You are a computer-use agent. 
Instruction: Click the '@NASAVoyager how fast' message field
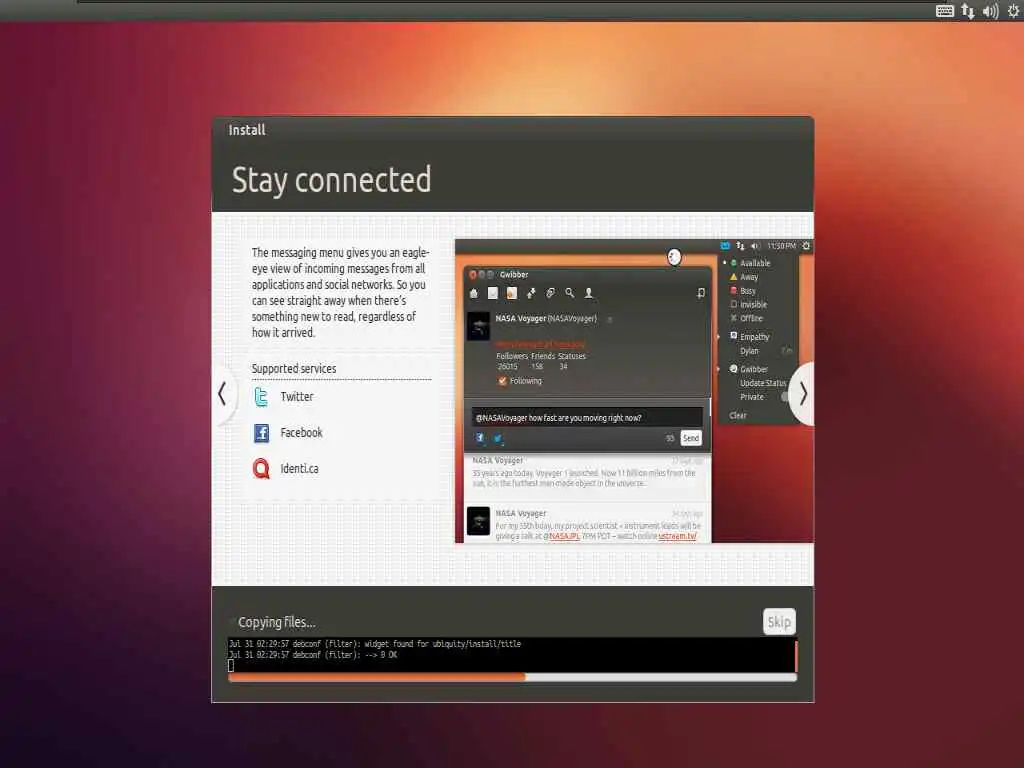(x=586, y=417)
